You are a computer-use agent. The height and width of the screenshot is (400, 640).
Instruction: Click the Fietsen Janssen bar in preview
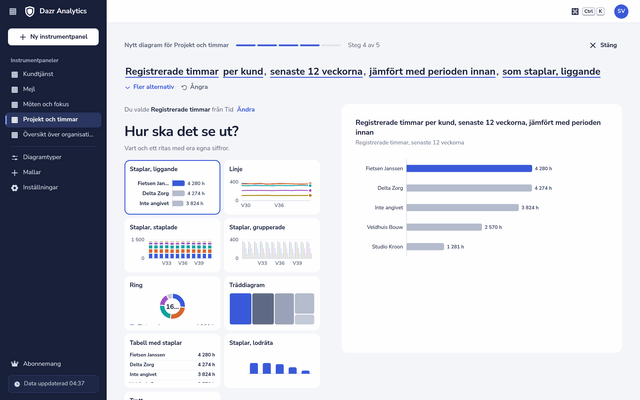point(469,169)
